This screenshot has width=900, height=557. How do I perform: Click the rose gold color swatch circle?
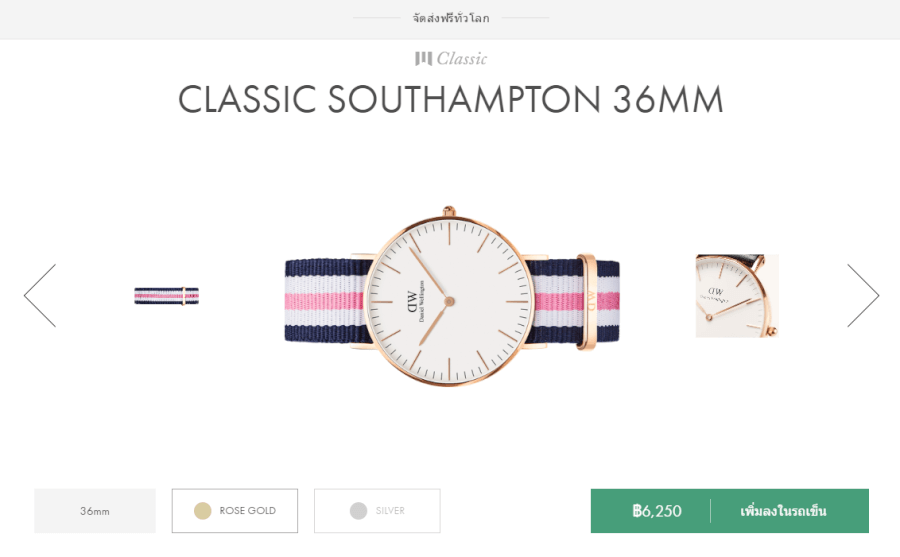click(x=203, y=511)
